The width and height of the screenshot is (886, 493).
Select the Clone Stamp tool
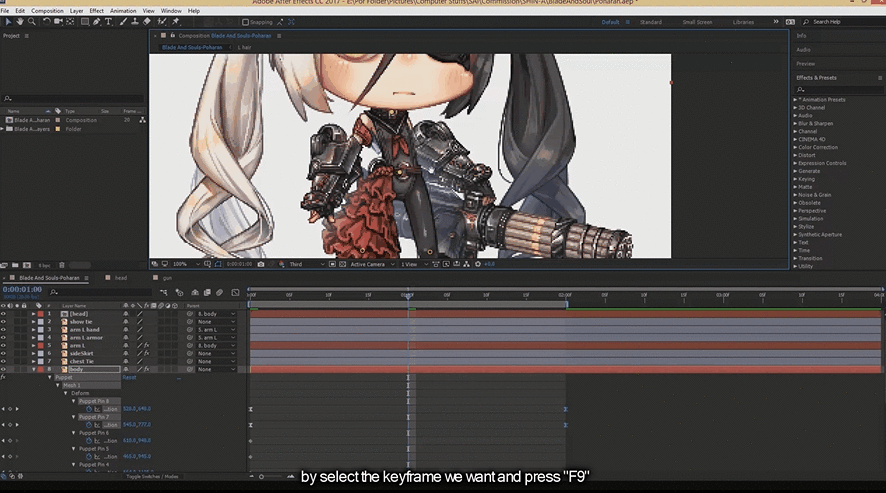pyautogui.click(x=134, y=21)
